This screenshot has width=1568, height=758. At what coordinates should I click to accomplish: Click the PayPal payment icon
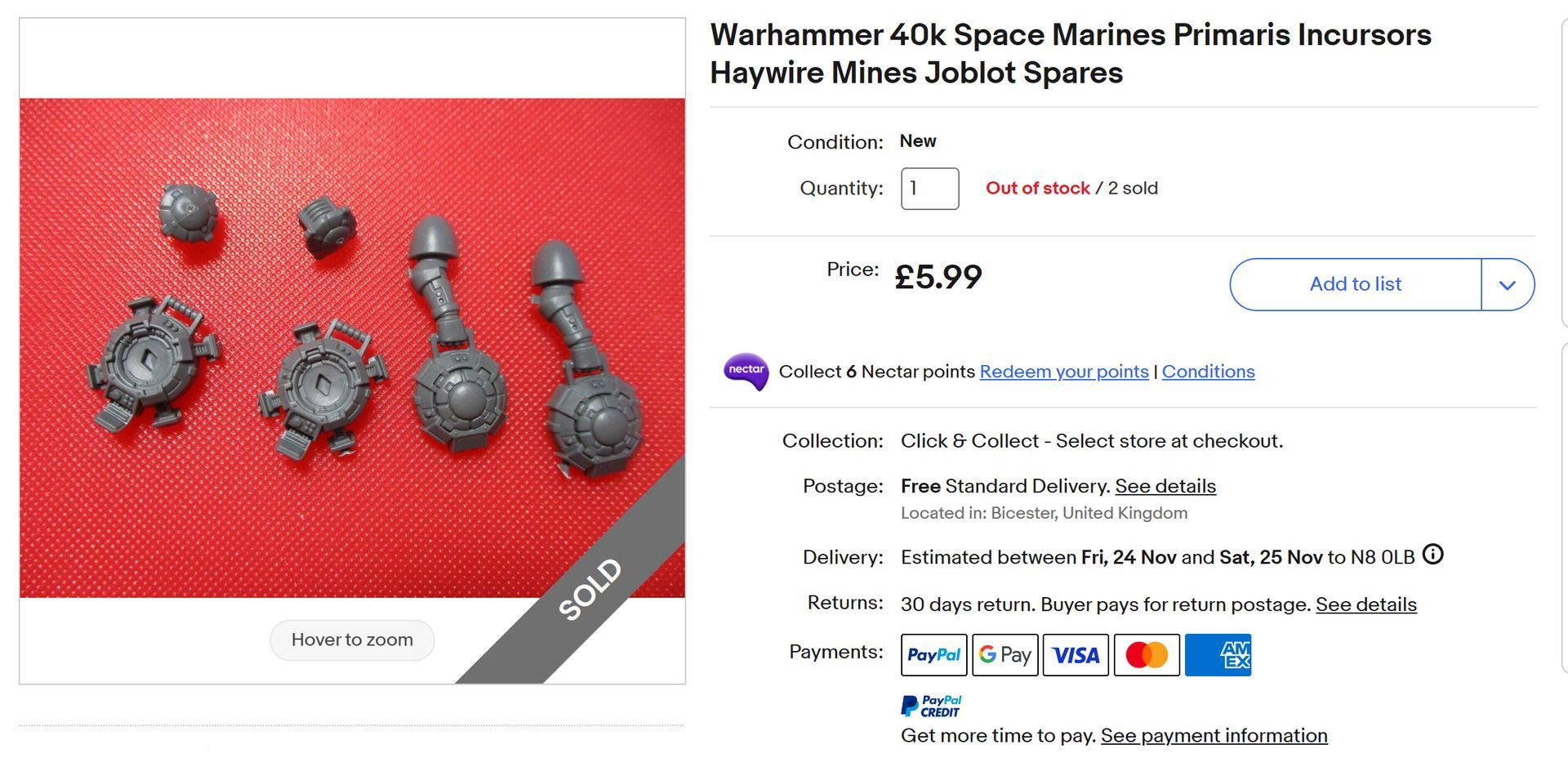coord(933,655)
